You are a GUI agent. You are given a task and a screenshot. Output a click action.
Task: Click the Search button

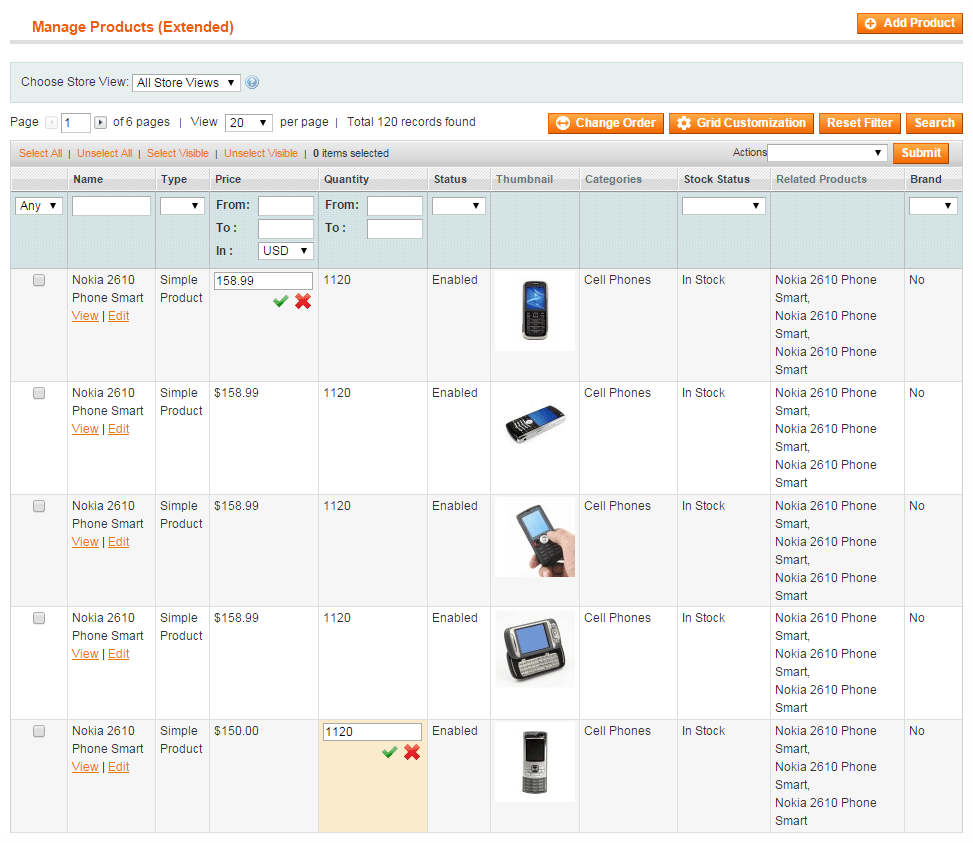pos(934,123)
